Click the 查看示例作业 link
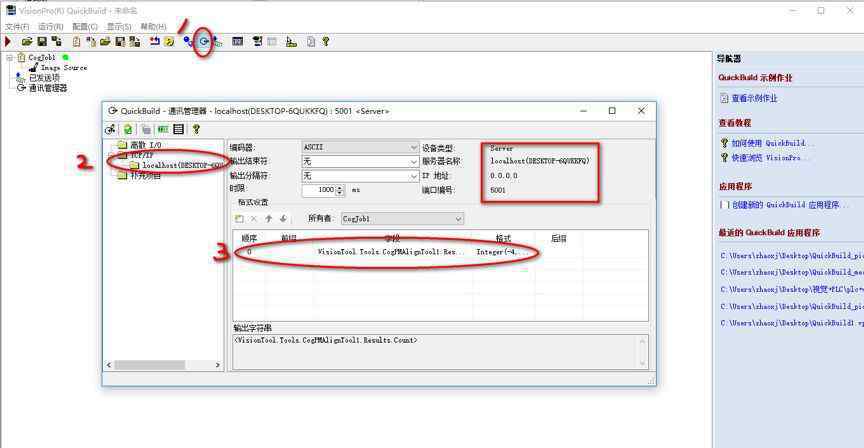Viewport: 864px width, 448px height. pyautogui.click(x=754, y=98)
